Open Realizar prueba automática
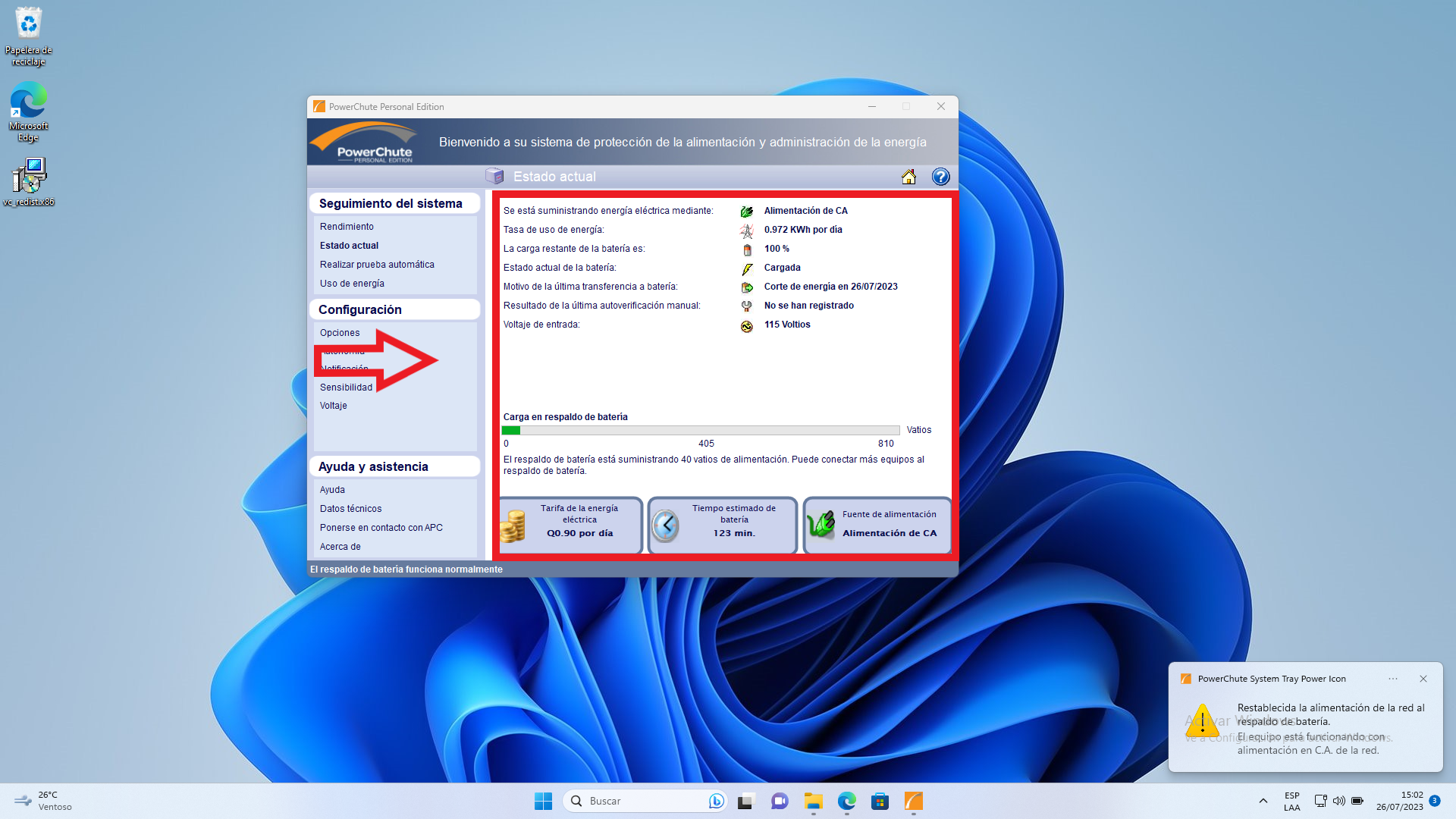1456x819 pixels. pos(377,265)
